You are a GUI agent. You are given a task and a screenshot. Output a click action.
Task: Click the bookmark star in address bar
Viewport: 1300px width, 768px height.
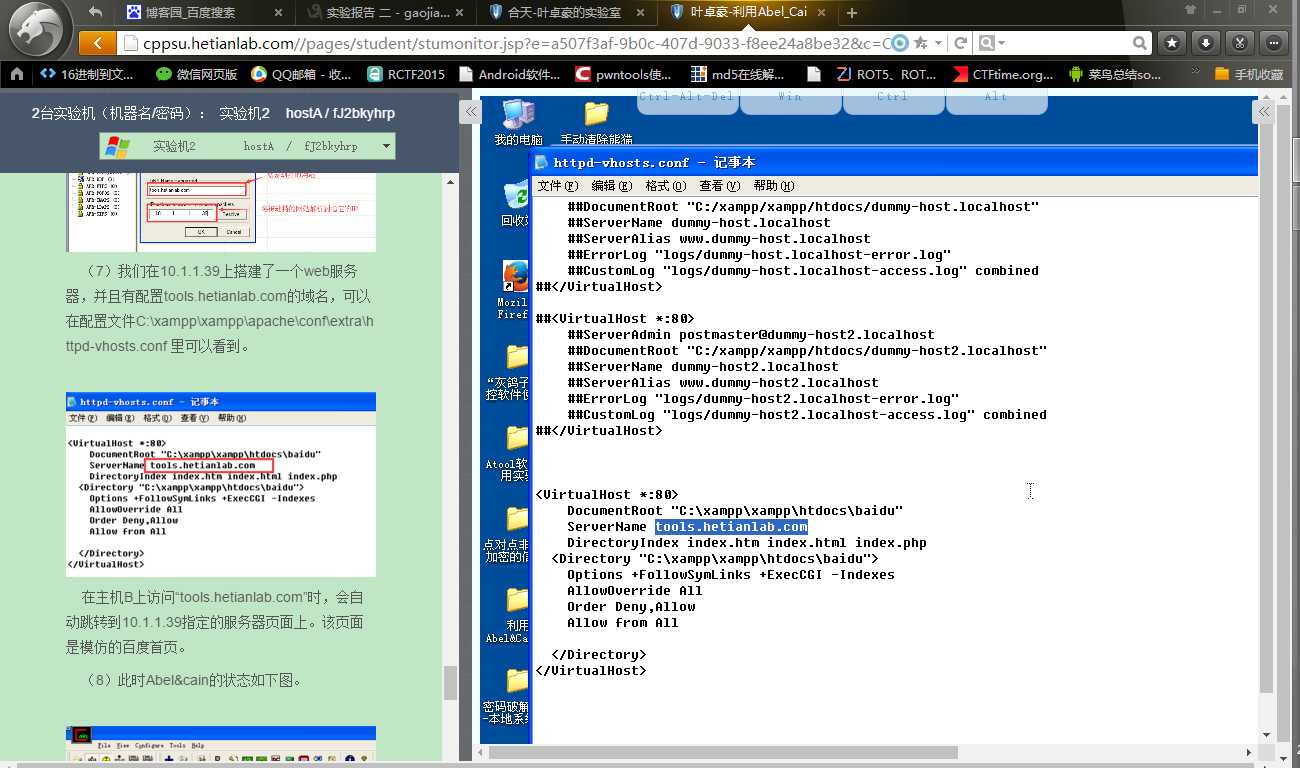(920, 43)
